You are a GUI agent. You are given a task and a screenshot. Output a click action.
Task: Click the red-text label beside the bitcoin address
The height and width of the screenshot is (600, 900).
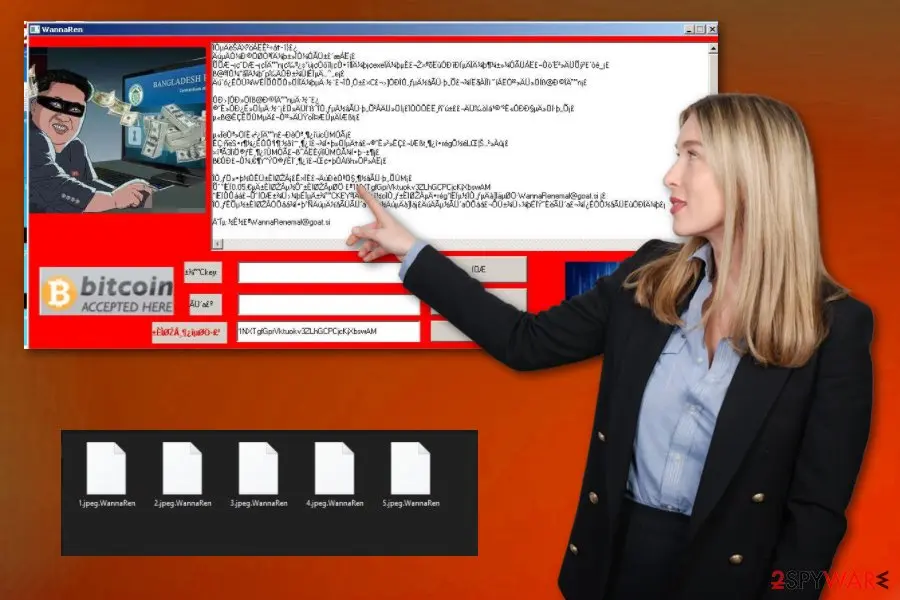pos(189,332)
